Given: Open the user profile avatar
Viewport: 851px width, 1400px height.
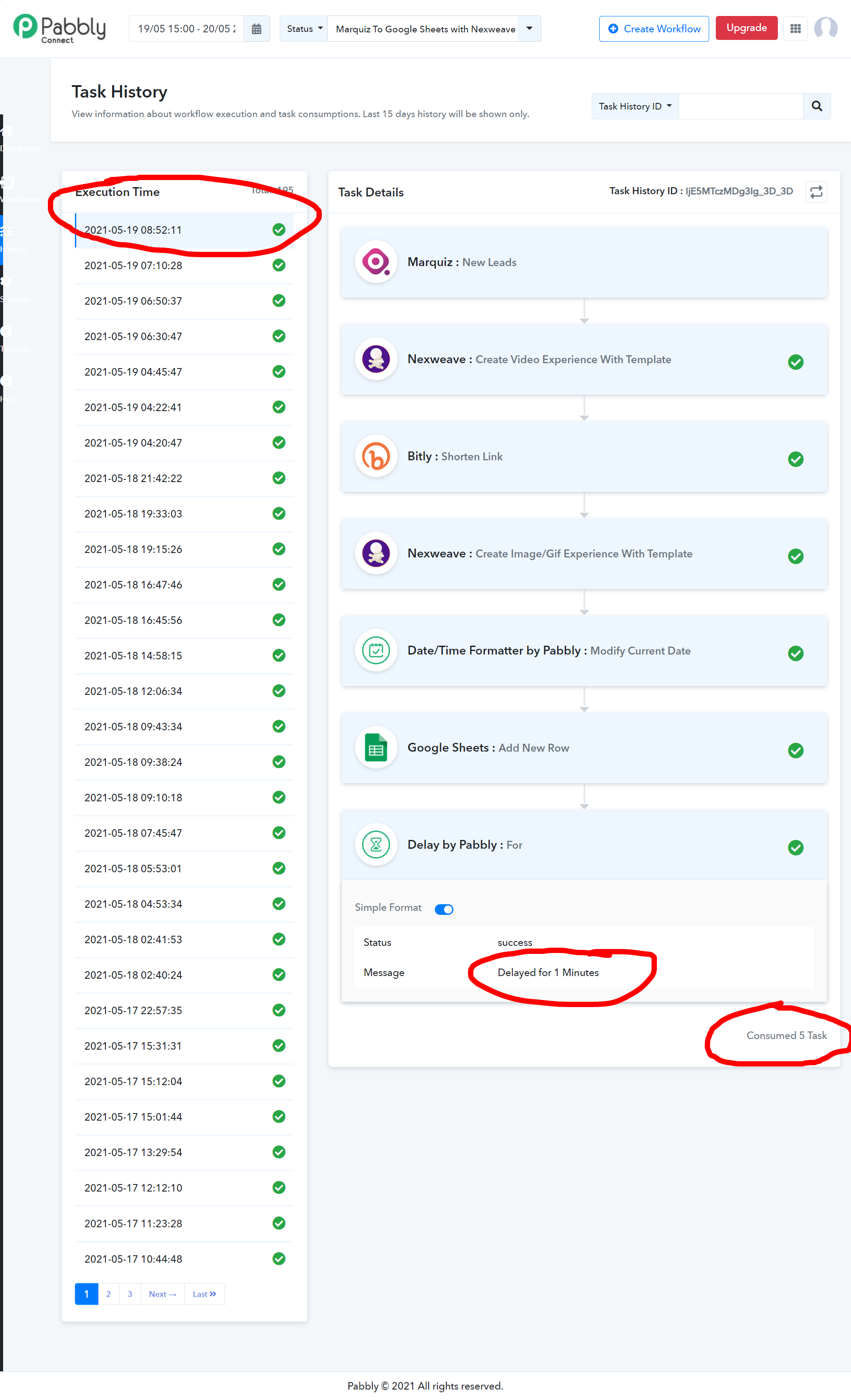Looking at the screenshot, I should click(825, 28).
